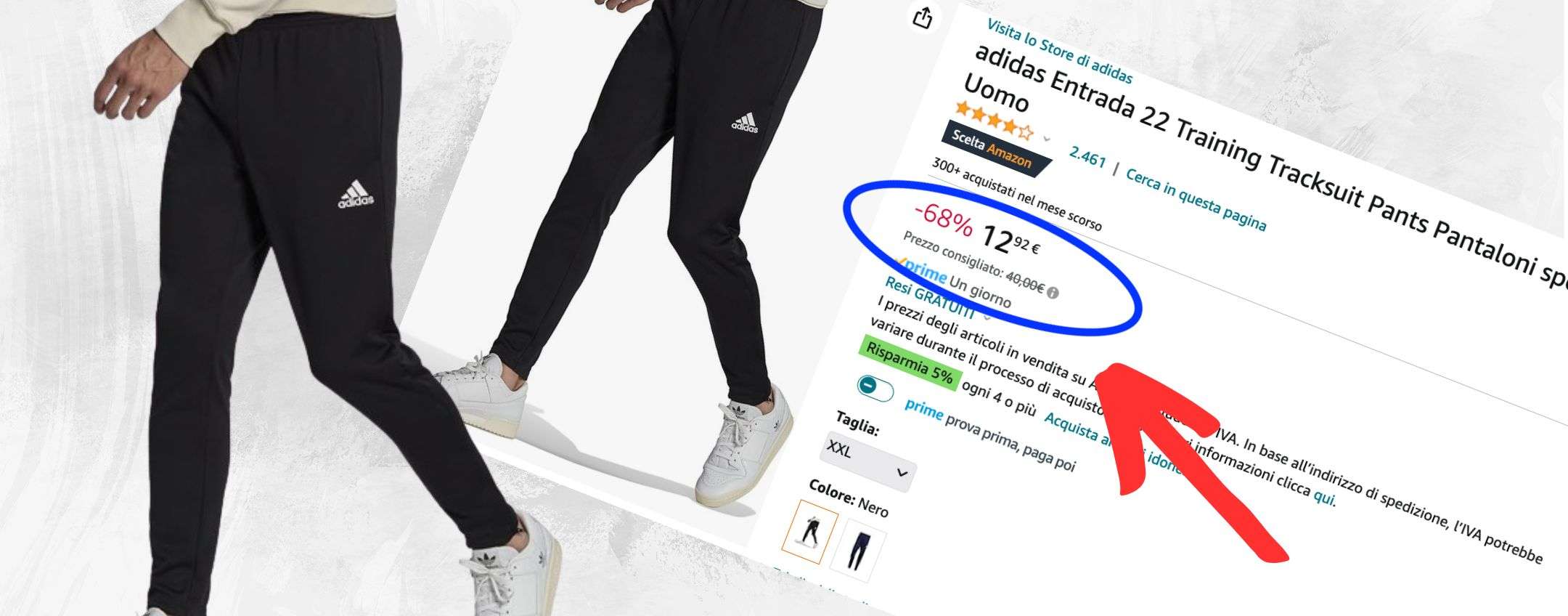Image resolution: width=1568 pixels, height=616 pixels.
Task: Open the 2.461 reviews link
Action: pyautogui.click(x=1087, y=156)
